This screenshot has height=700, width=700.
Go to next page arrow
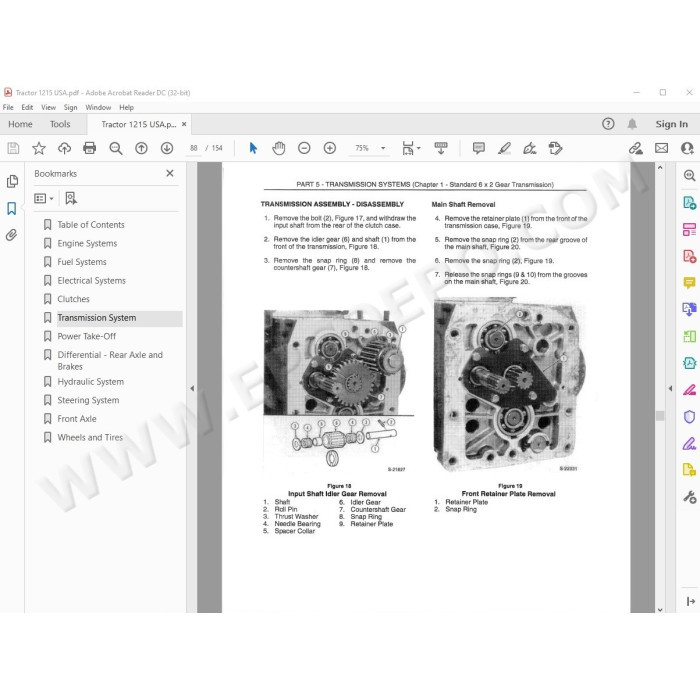pos(167,148)
